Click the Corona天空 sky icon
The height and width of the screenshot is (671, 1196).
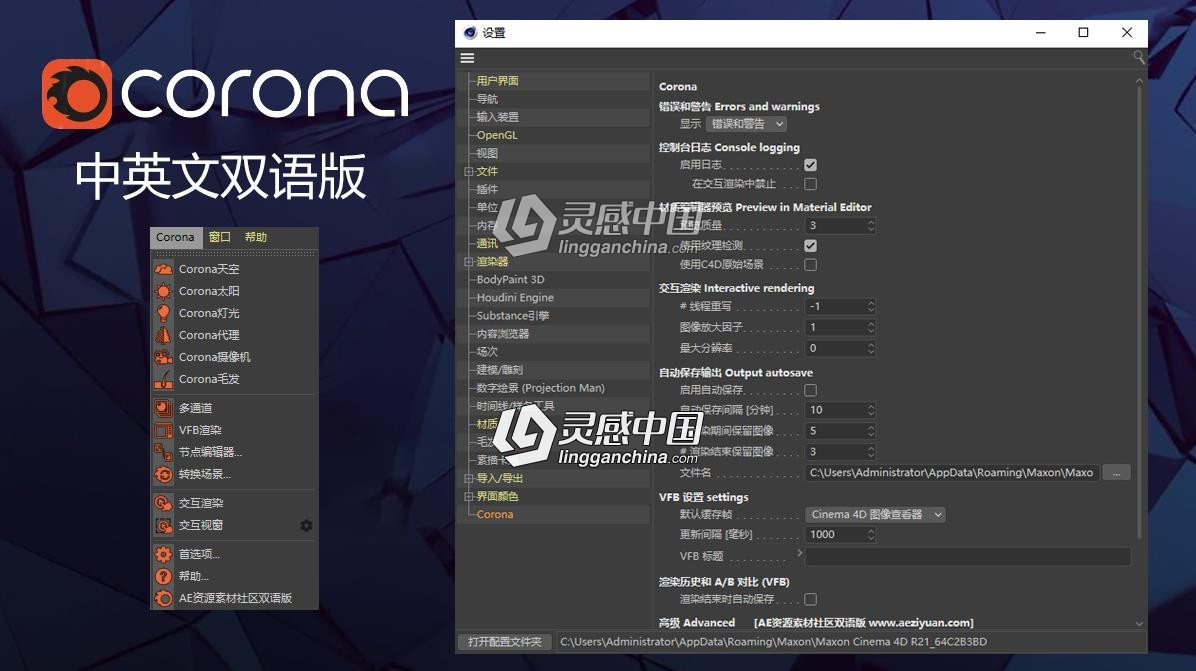163,269
